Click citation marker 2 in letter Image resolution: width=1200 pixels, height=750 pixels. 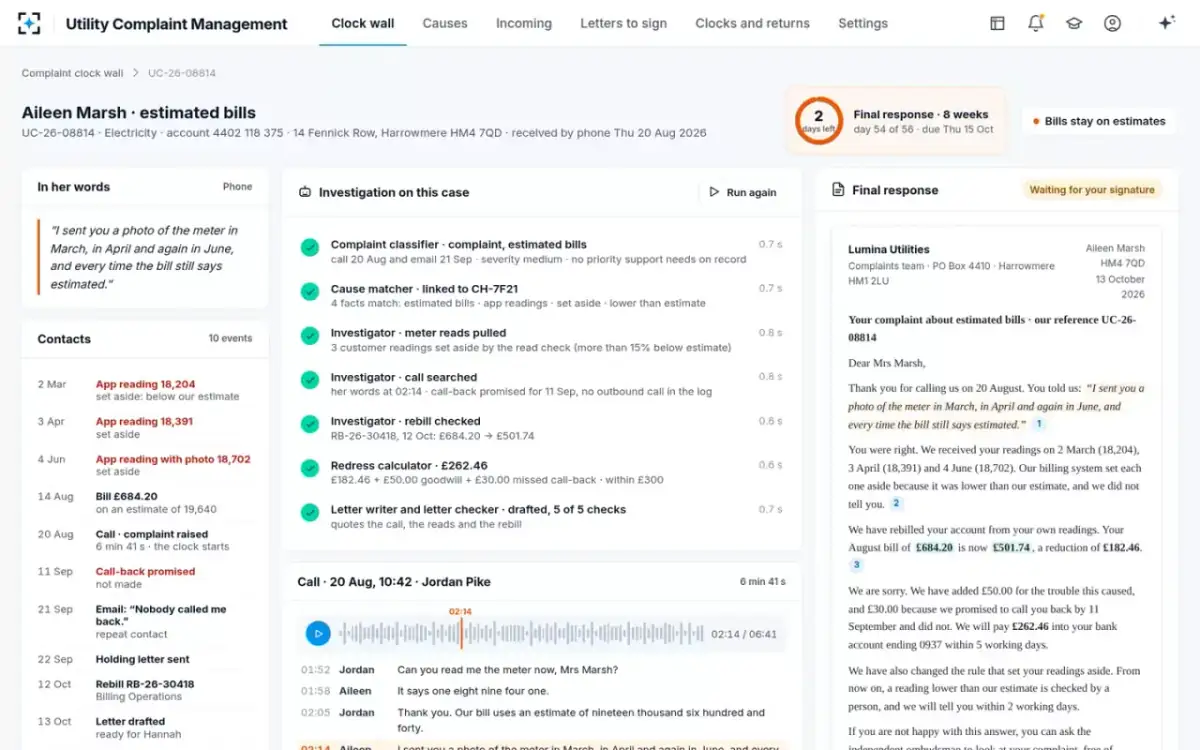click(897, 504)
